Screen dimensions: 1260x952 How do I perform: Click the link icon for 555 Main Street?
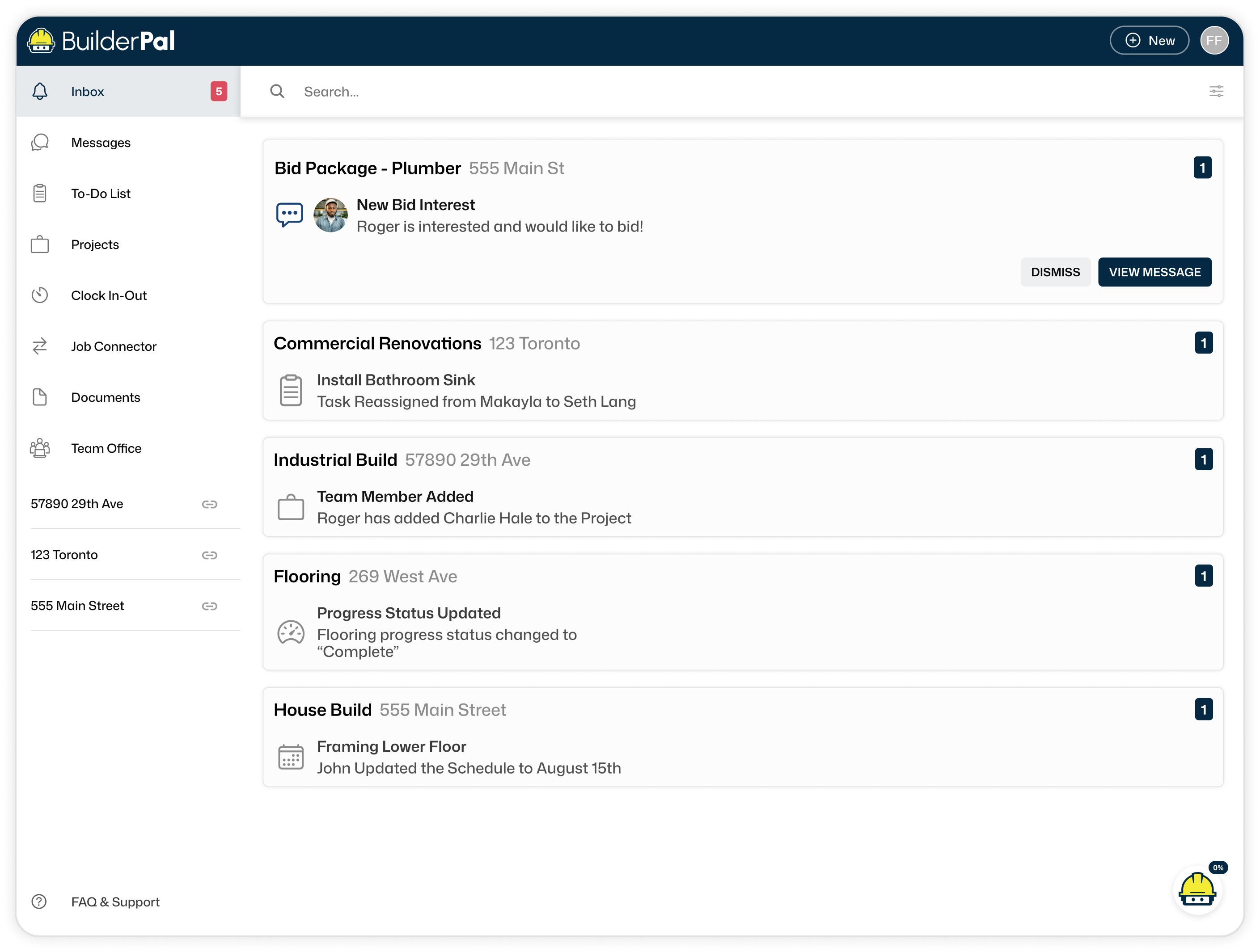click(x=209, y=607)
